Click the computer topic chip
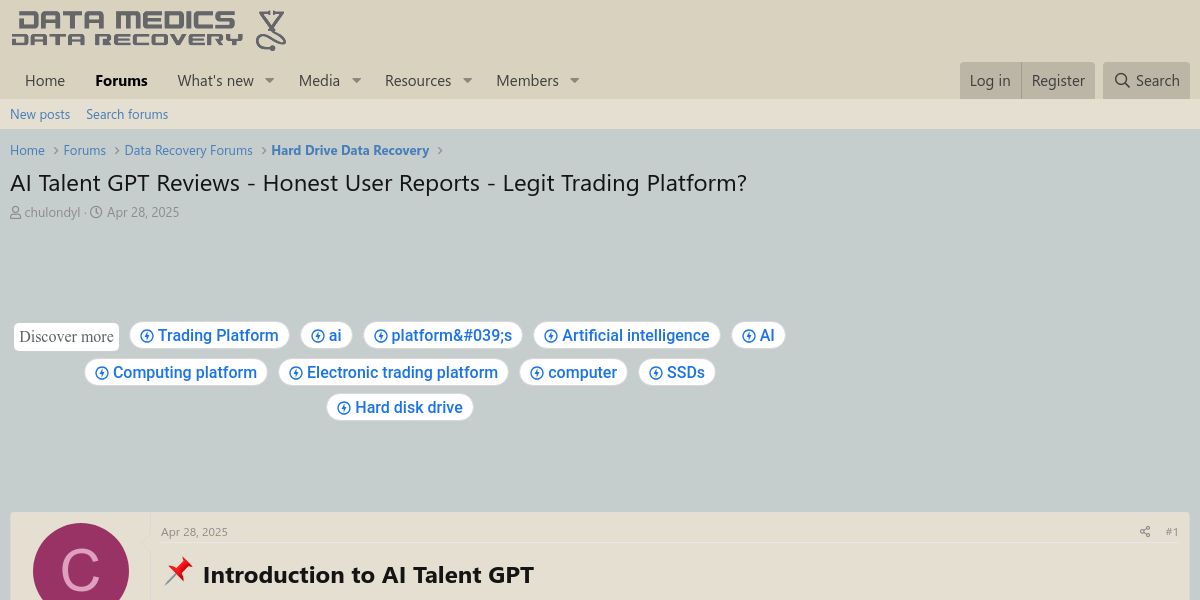The height and width of the screenshot is (600, 1200). (573, 372)
